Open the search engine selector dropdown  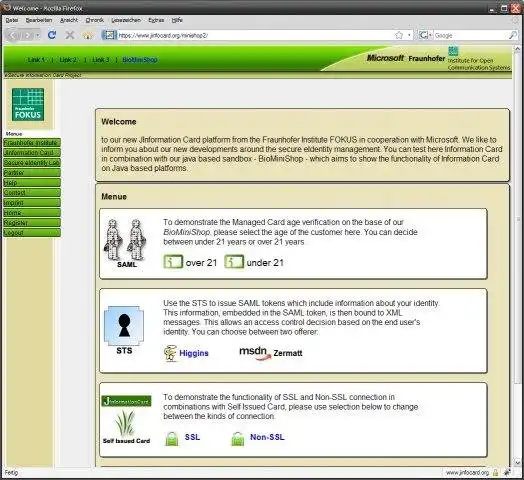tap(430, 35)
